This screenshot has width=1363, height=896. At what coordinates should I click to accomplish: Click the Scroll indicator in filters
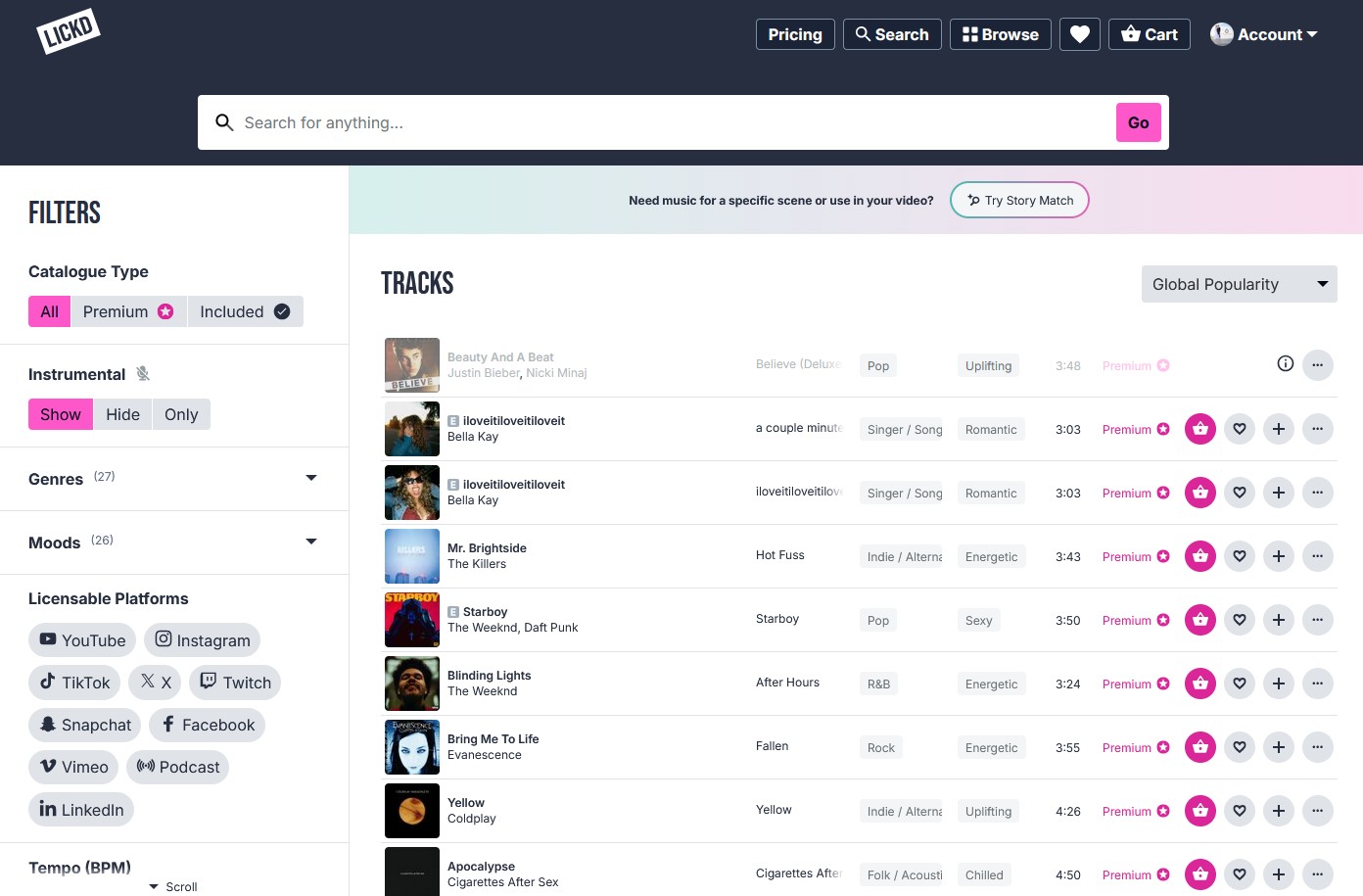click(x=173, y=886)
